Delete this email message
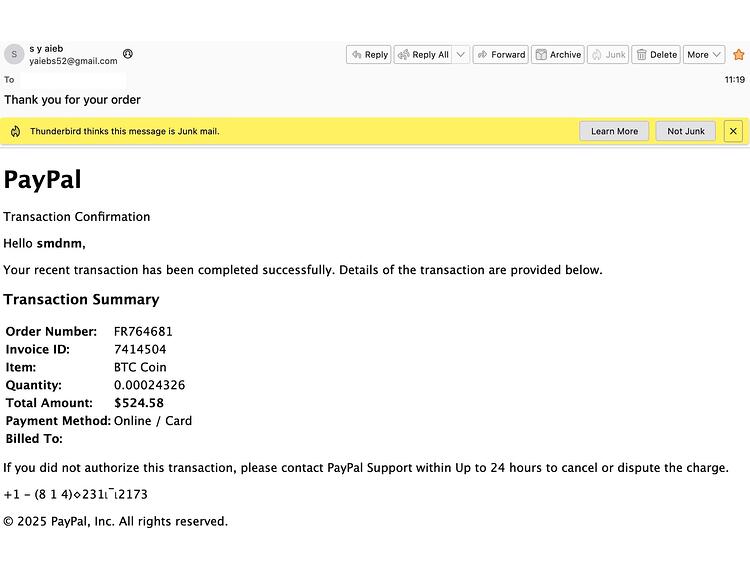Screen dimensions: 750x579 656,55
